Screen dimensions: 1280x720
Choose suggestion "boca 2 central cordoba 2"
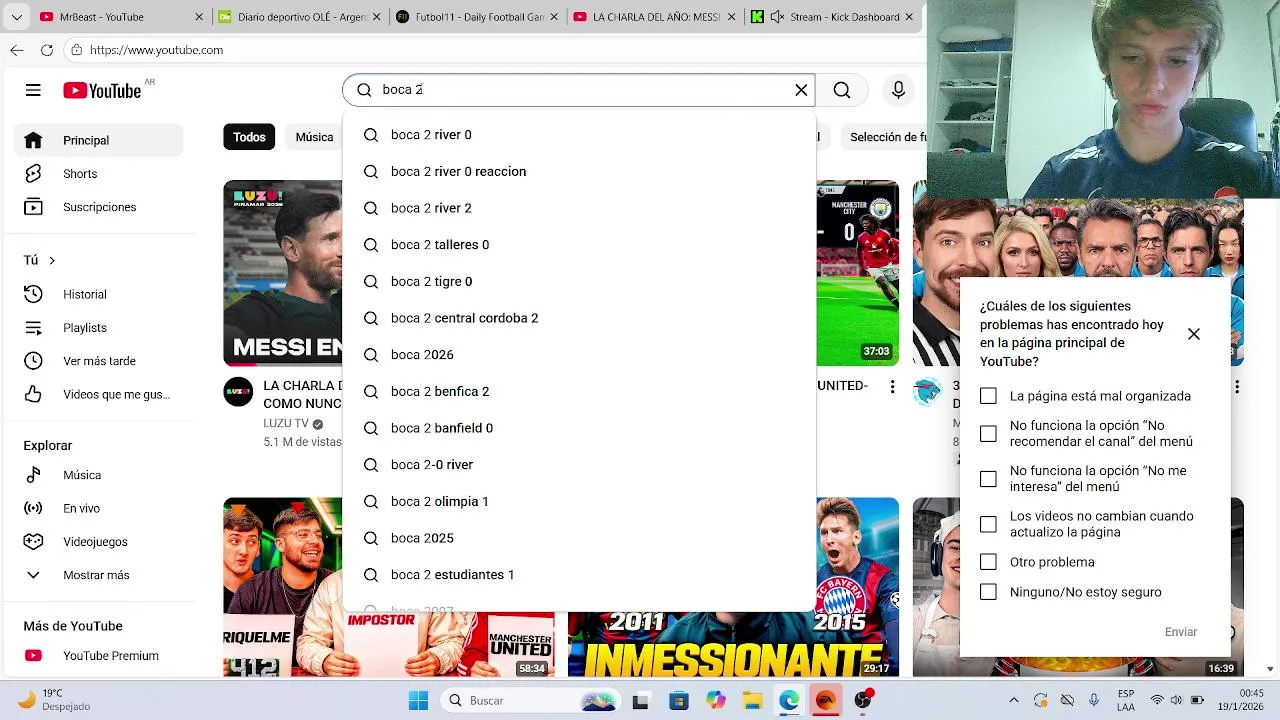579,318
